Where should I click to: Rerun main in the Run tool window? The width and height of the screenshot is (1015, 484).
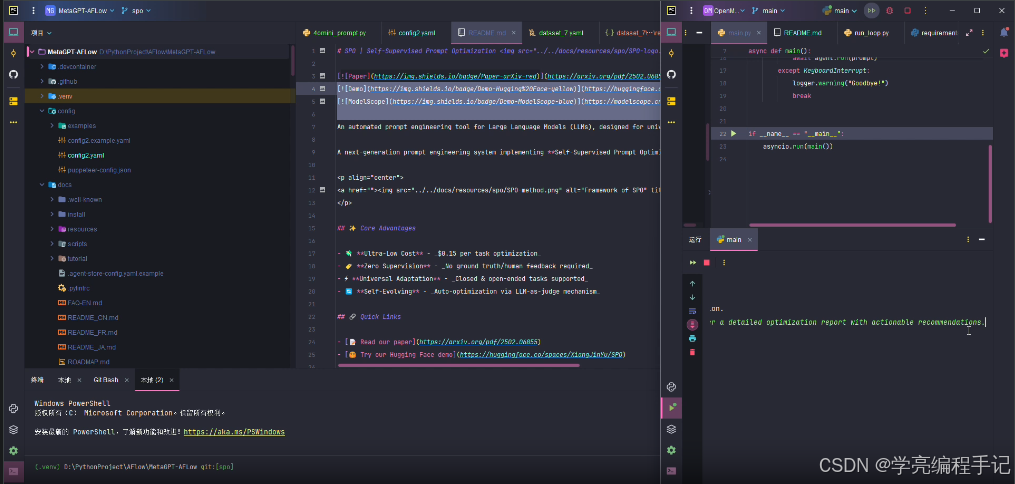(x=693, y=263)
